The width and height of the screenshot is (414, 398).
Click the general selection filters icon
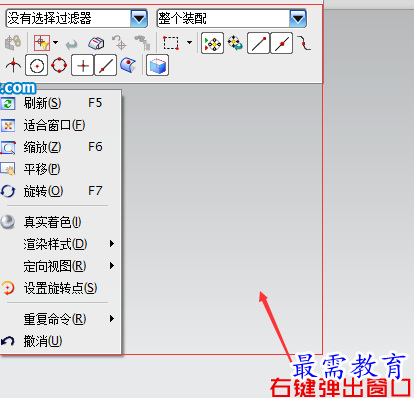click(x=42, y=43)
